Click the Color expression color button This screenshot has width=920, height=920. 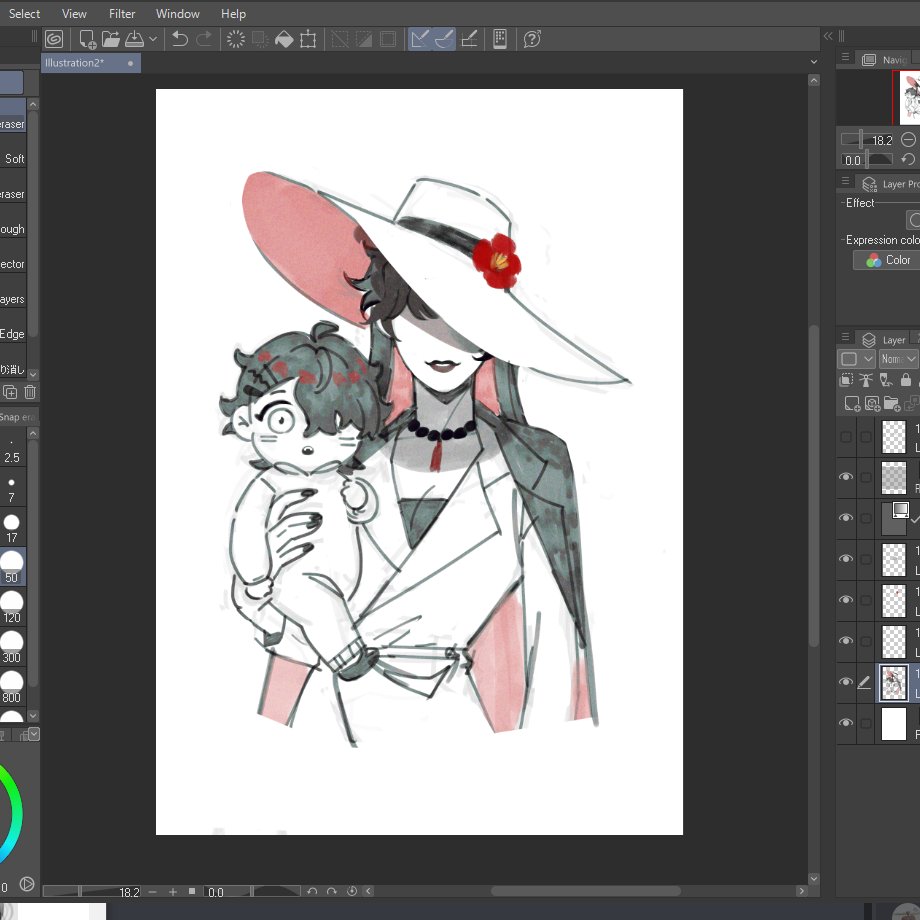click(888, 260)
